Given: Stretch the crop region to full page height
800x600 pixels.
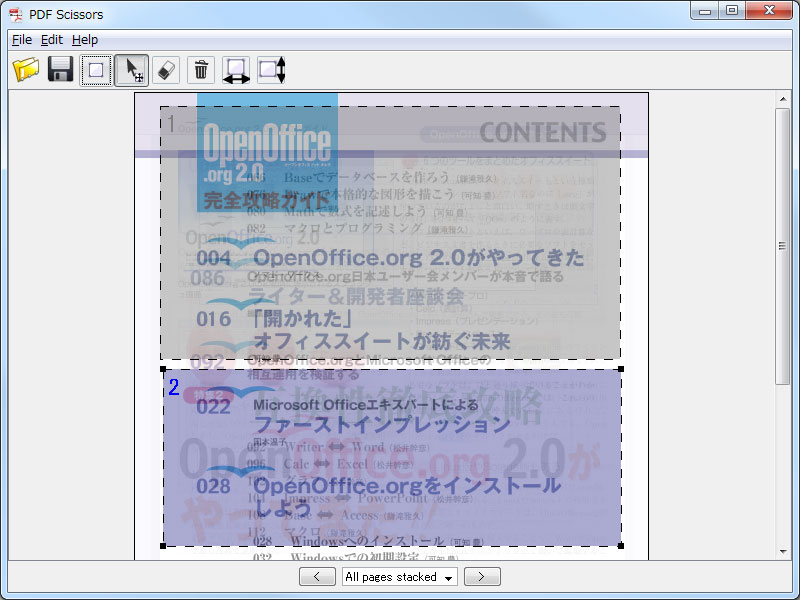Looking at the screenshot, I should pyautogui.click(x=270, y=70).
